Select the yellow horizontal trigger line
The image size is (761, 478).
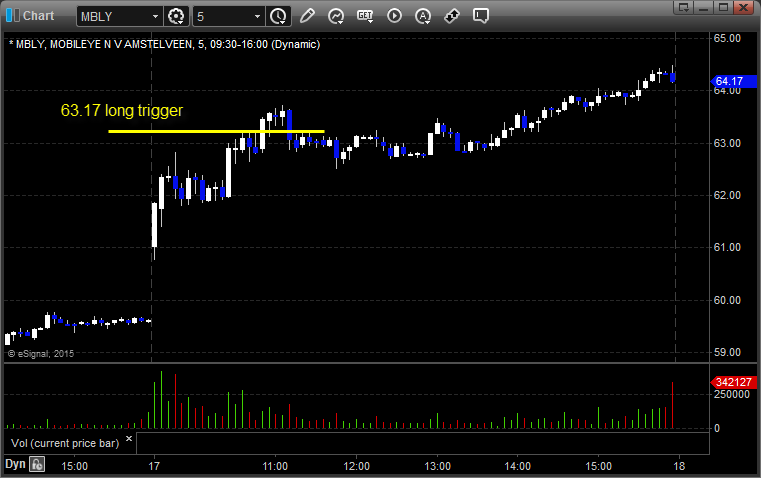pos(216,131)
